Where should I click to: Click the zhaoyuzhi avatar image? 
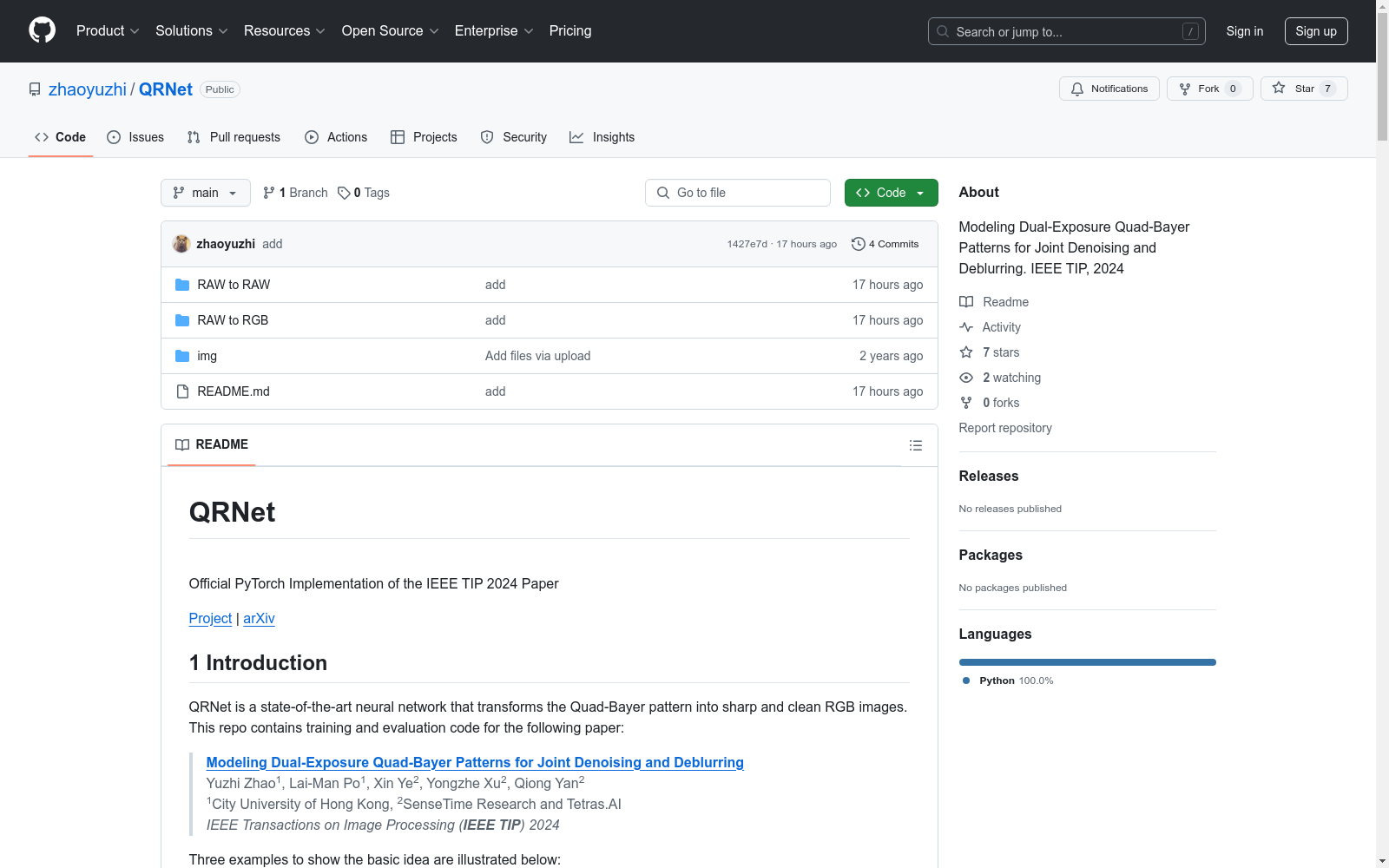[x=181, y=244]
